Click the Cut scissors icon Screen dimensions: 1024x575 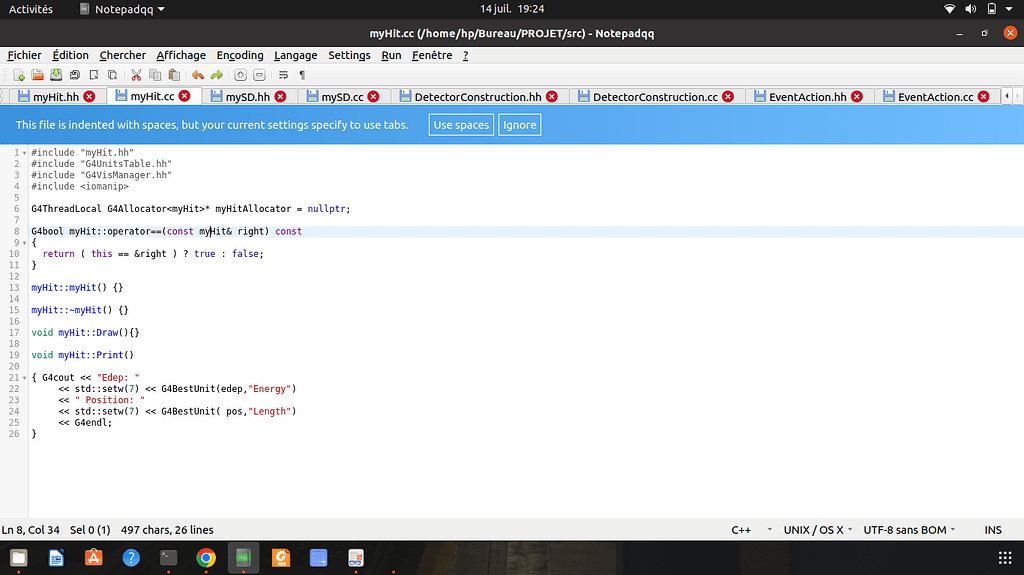pyautogui.click(x=136, y=75)
